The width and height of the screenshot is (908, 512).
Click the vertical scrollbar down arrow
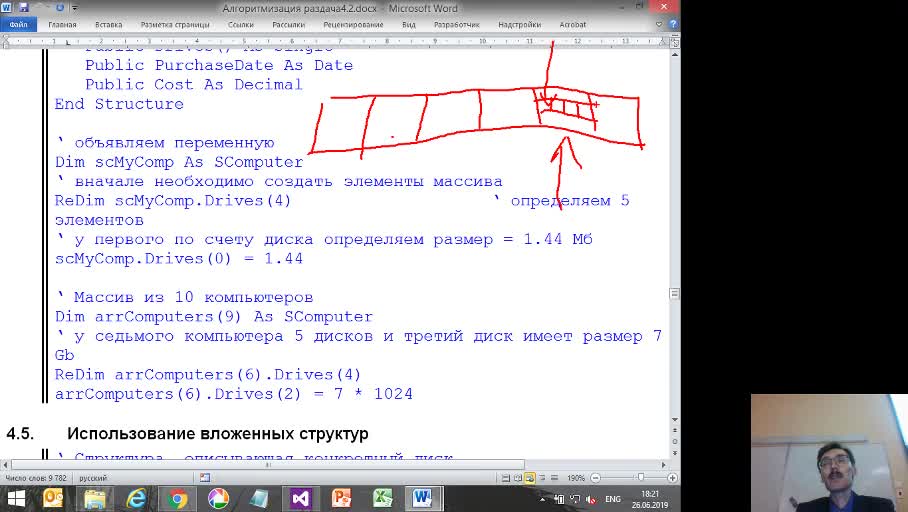[675, 419]
